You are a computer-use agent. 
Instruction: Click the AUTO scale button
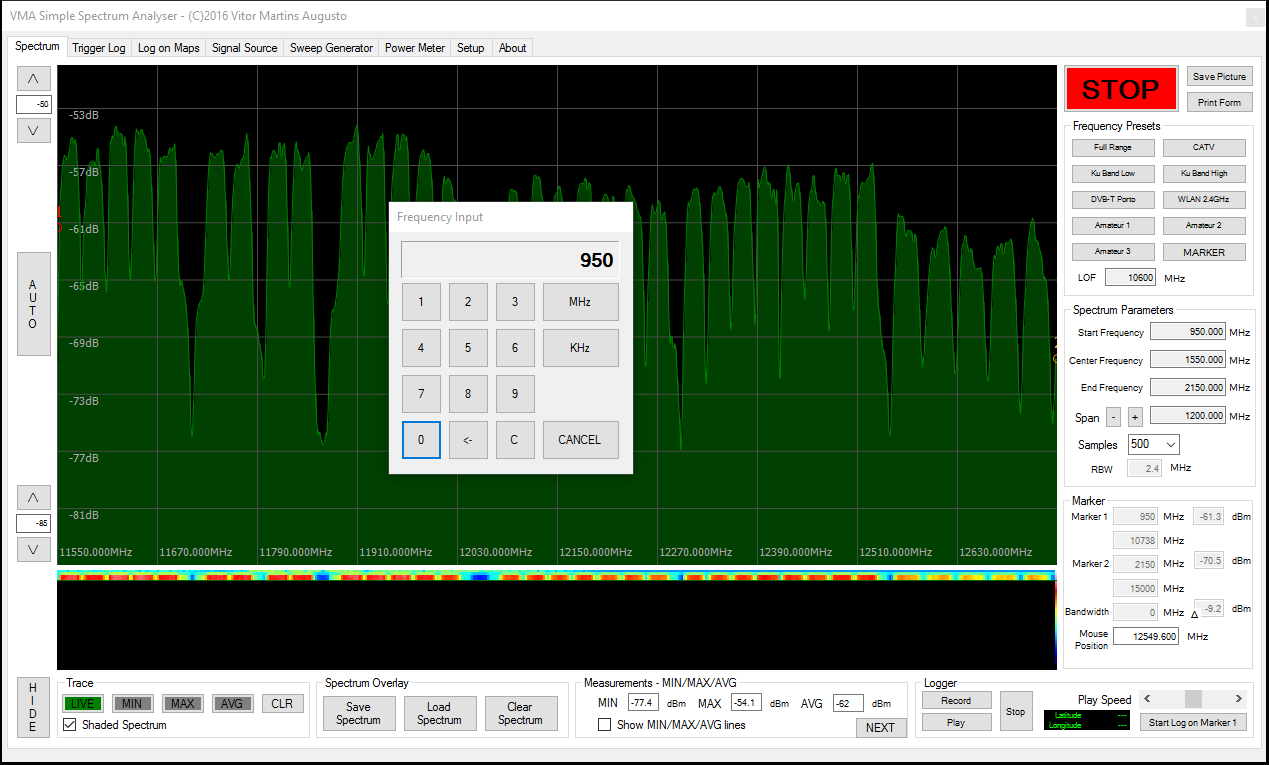coord(34,304)
